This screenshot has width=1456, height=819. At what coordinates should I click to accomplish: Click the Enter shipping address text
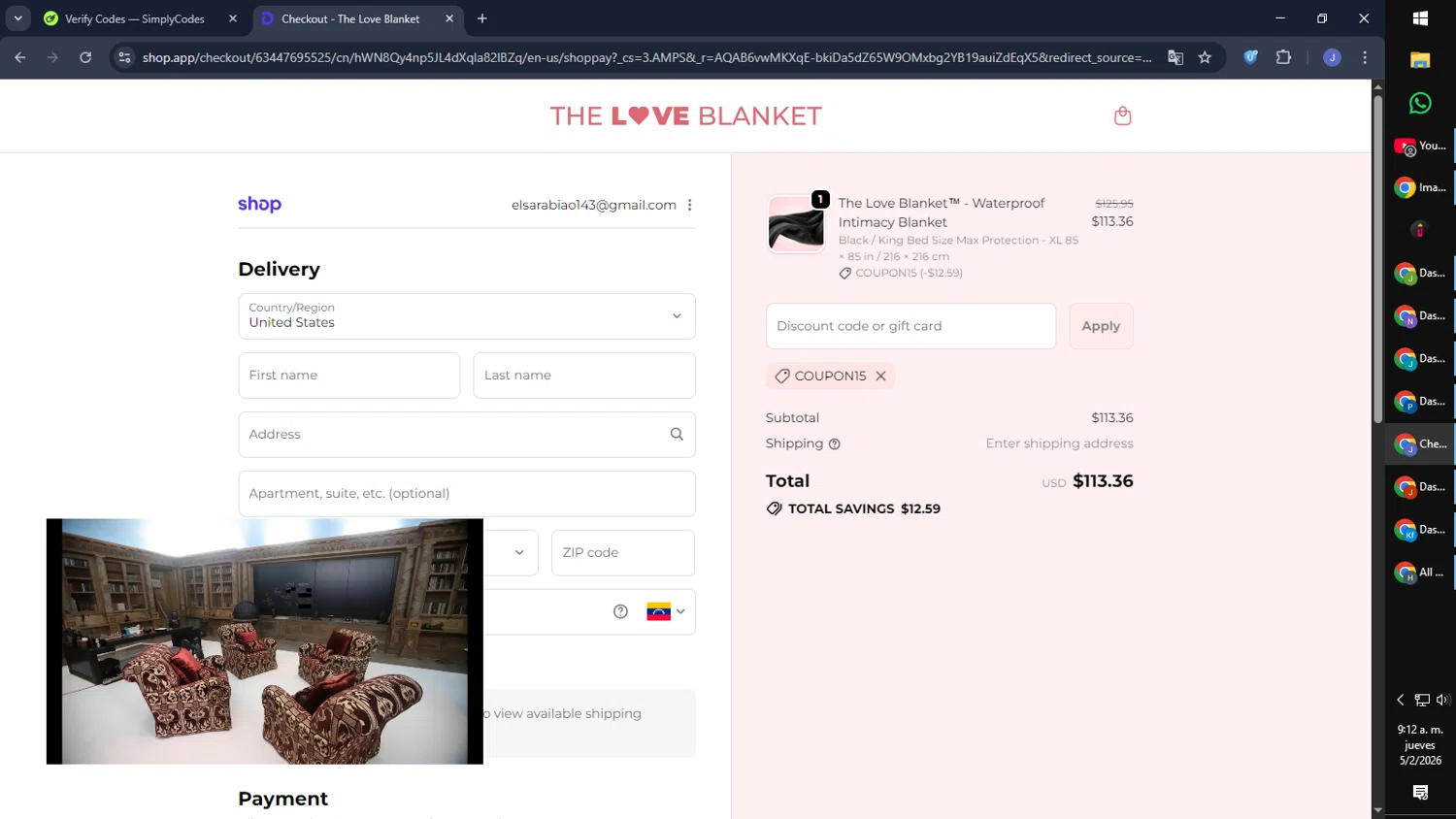click(x=1059, y=443)
